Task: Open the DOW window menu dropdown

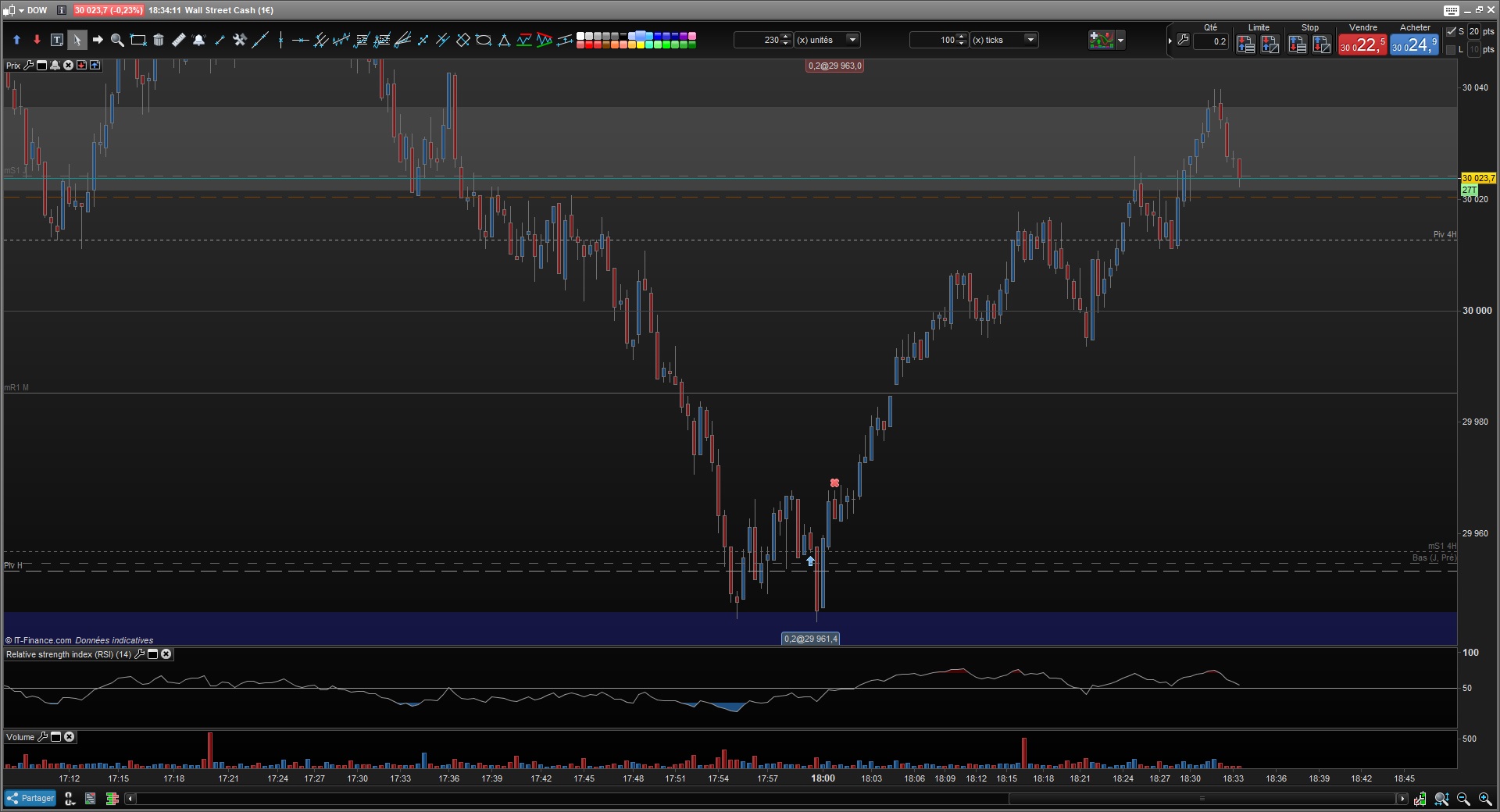Action: point(21,10)
